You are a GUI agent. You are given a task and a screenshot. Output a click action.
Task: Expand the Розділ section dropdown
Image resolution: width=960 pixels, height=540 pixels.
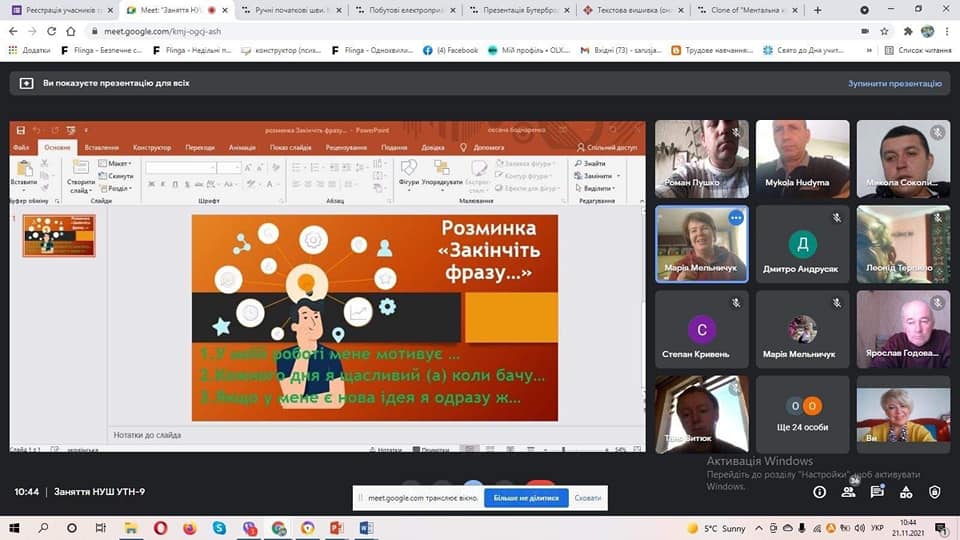point(119,188)
